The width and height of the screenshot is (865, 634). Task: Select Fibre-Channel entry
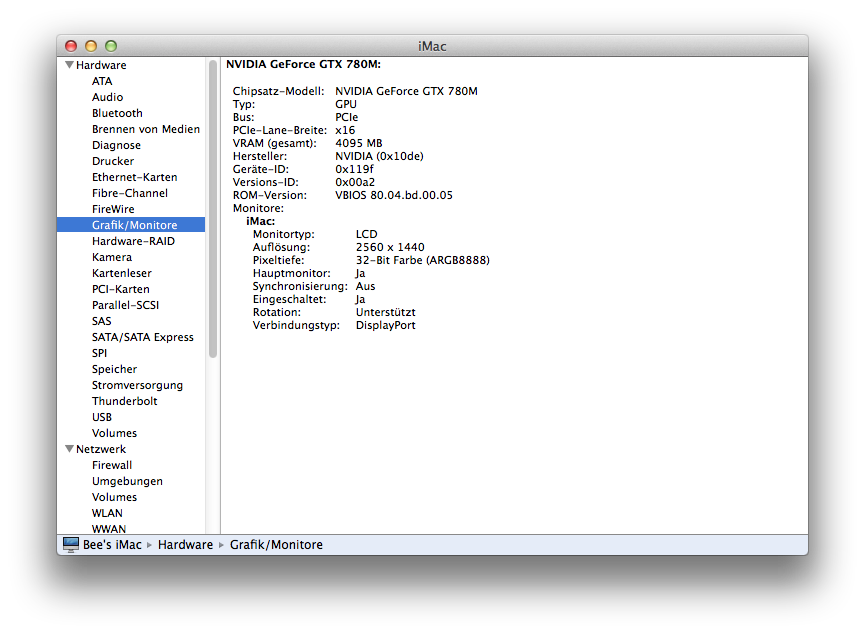tap(130, 193)
